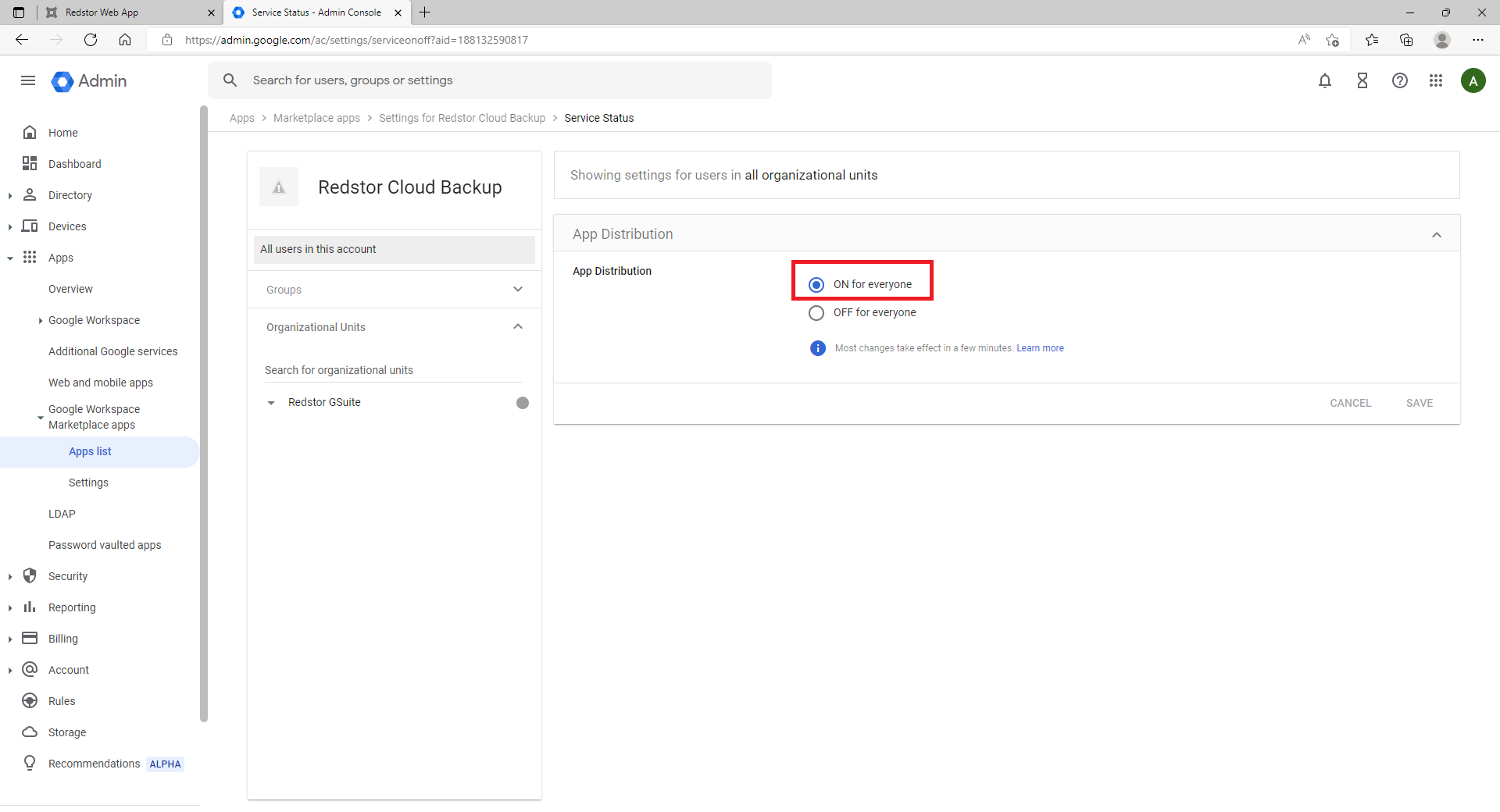Select ON for everyone
The width and height of the screenshot is (1500, 812).
point(816,285)
